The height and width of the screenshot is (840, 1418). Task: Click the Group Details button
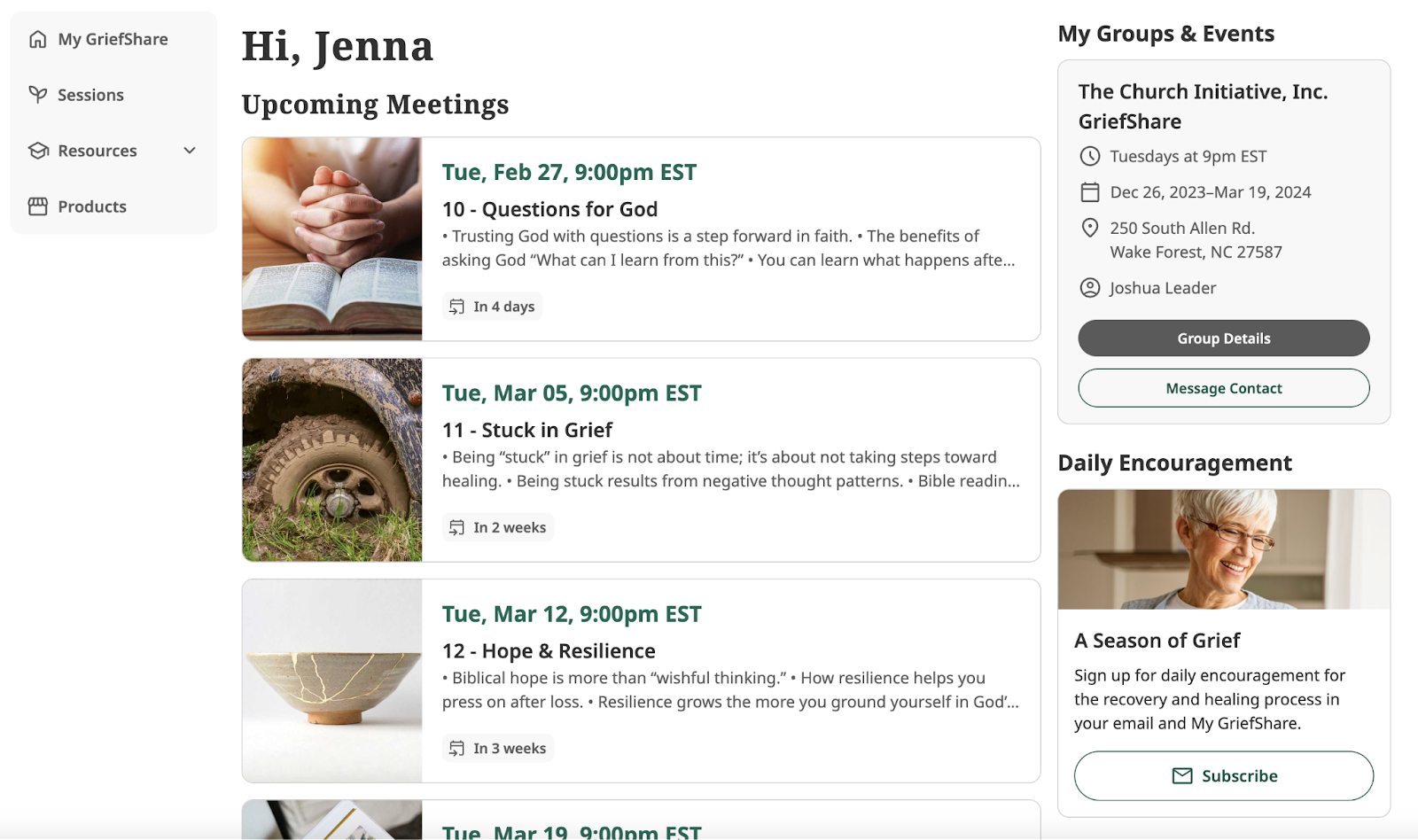point(1224,338)
